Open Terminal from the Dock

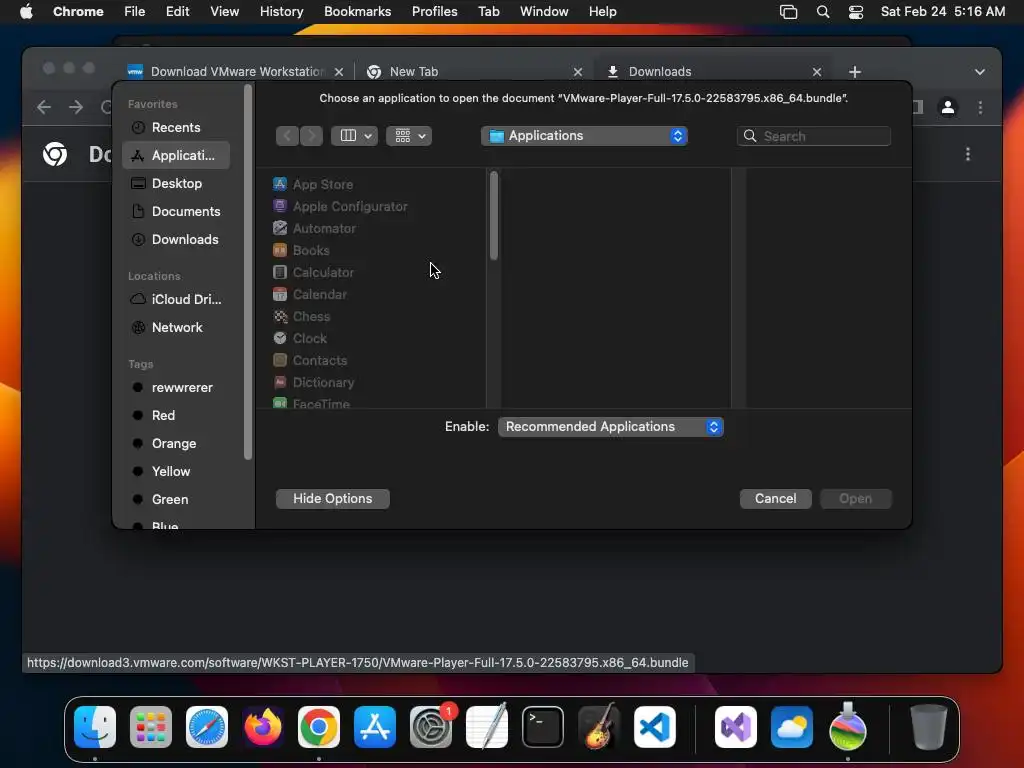(x=543, y=727)
